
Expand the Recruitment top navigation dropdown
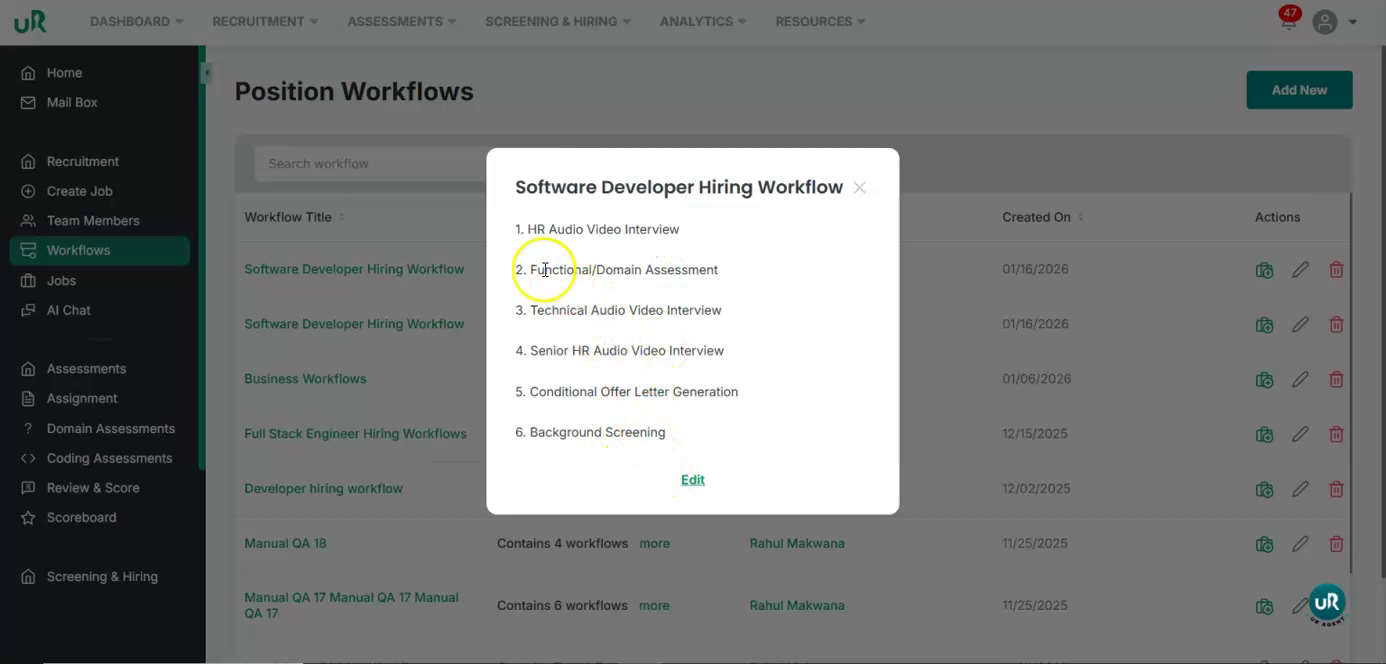tap(265, 21)
